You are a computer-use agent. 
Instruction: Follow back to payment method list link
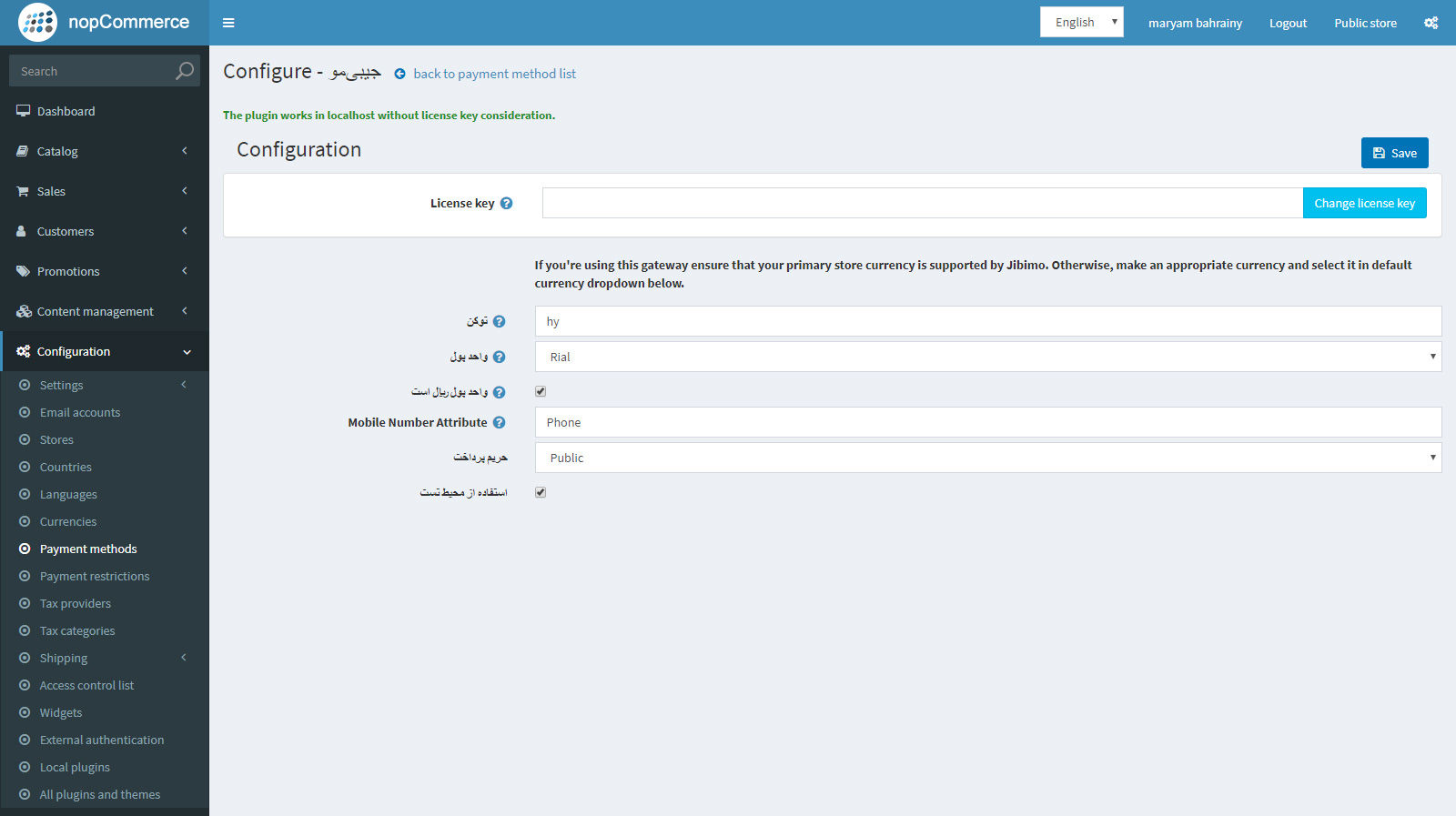tap(494, 74)
